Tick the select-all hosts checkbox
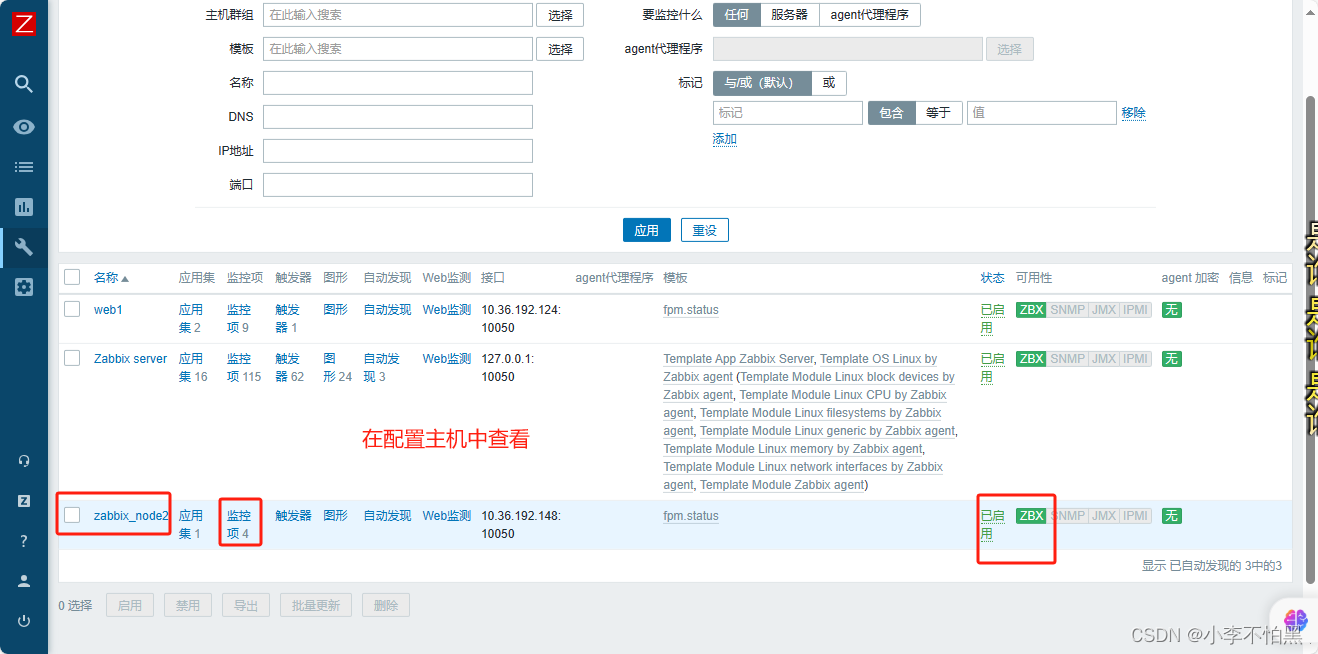Viewport: 1318px width, 654px height. coord(72,277)
